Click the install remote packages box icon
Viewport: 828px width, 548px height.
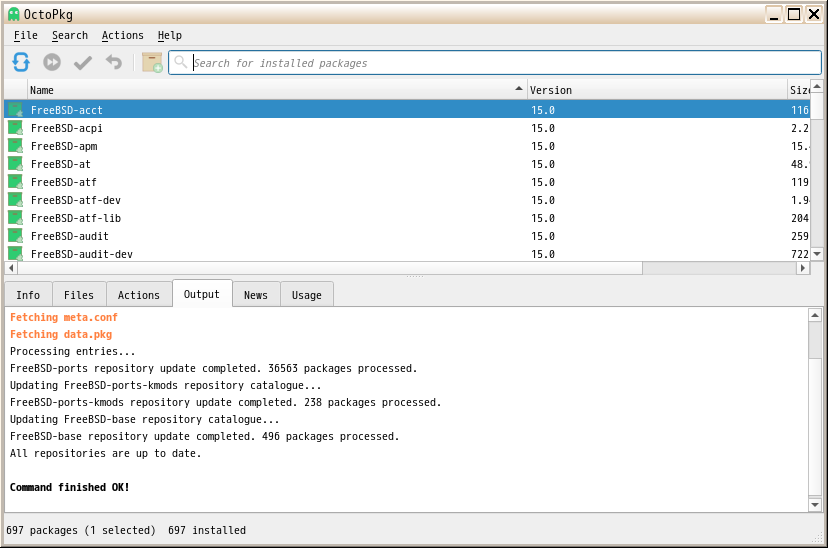pos(152,62)
